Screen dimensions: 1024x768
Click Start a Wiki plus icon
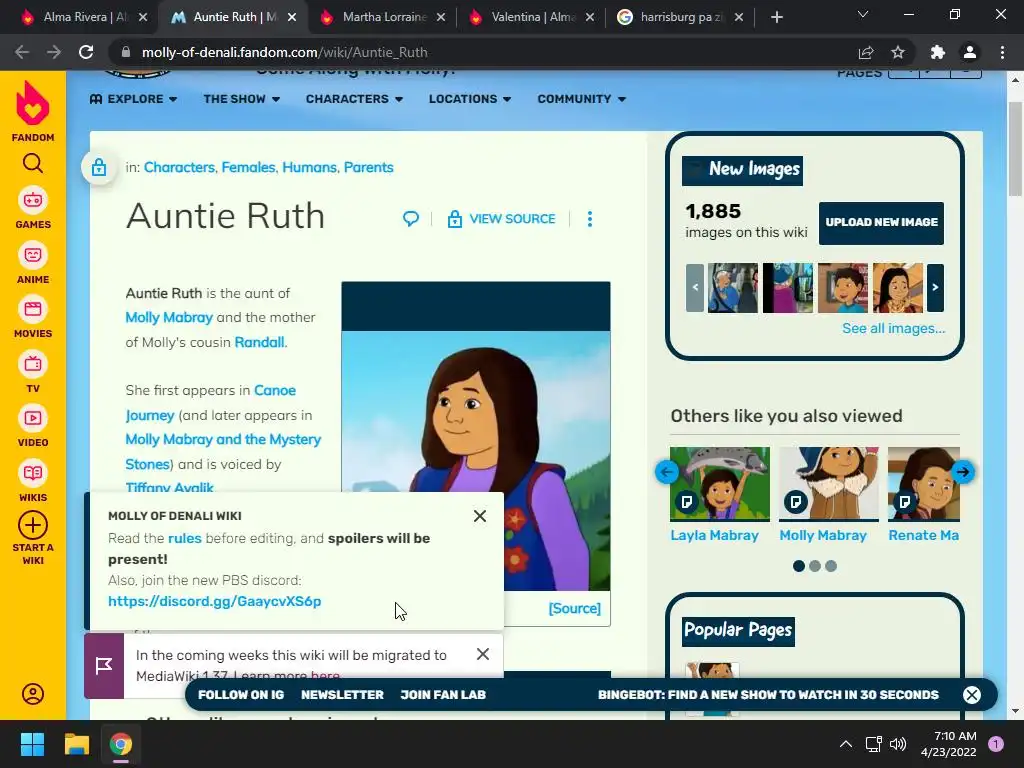tap(33, 525)
